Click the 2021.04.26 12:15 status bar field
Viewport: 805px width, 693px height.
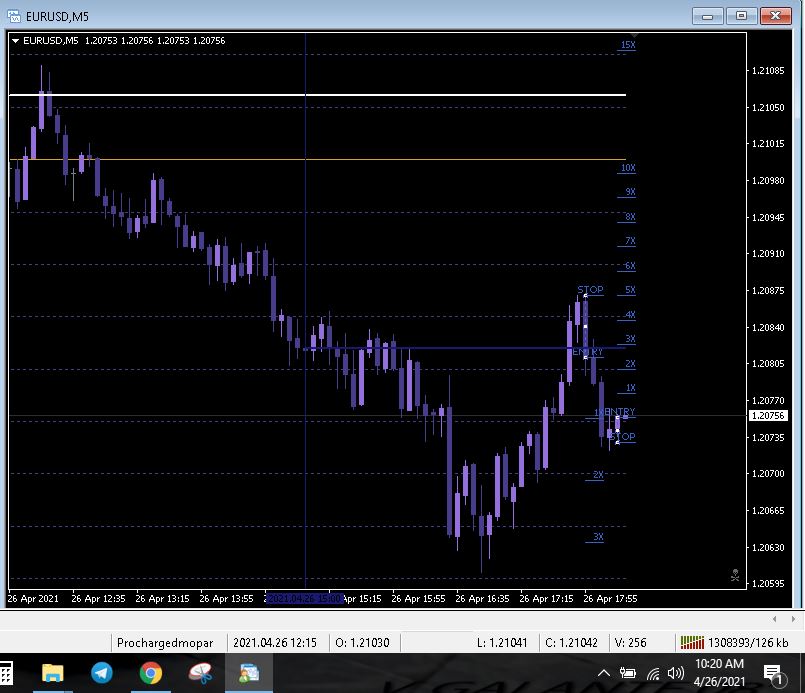pos(275,643)
